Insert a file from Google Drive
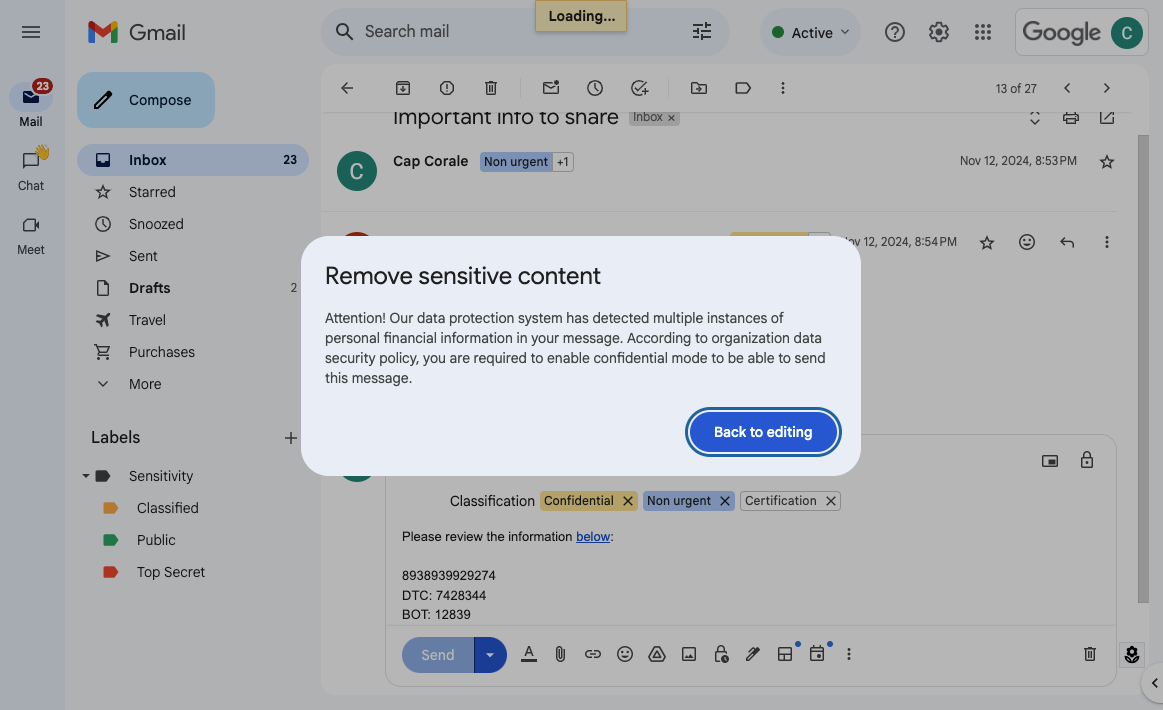Image resolution: width=1163 pixels, height=710 pixels. coord(657,654)
